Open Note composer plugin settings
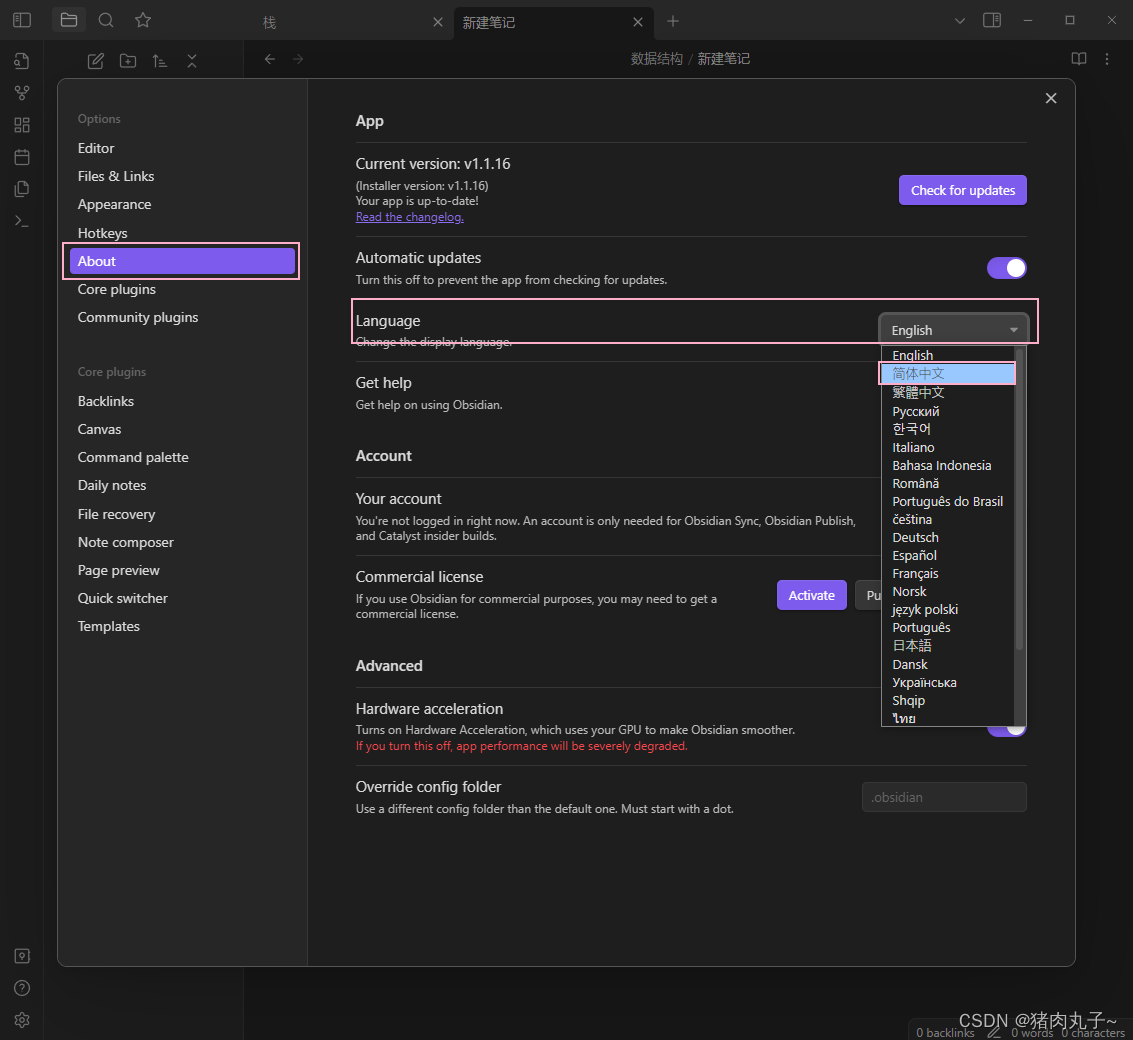 tap(182, 542)
